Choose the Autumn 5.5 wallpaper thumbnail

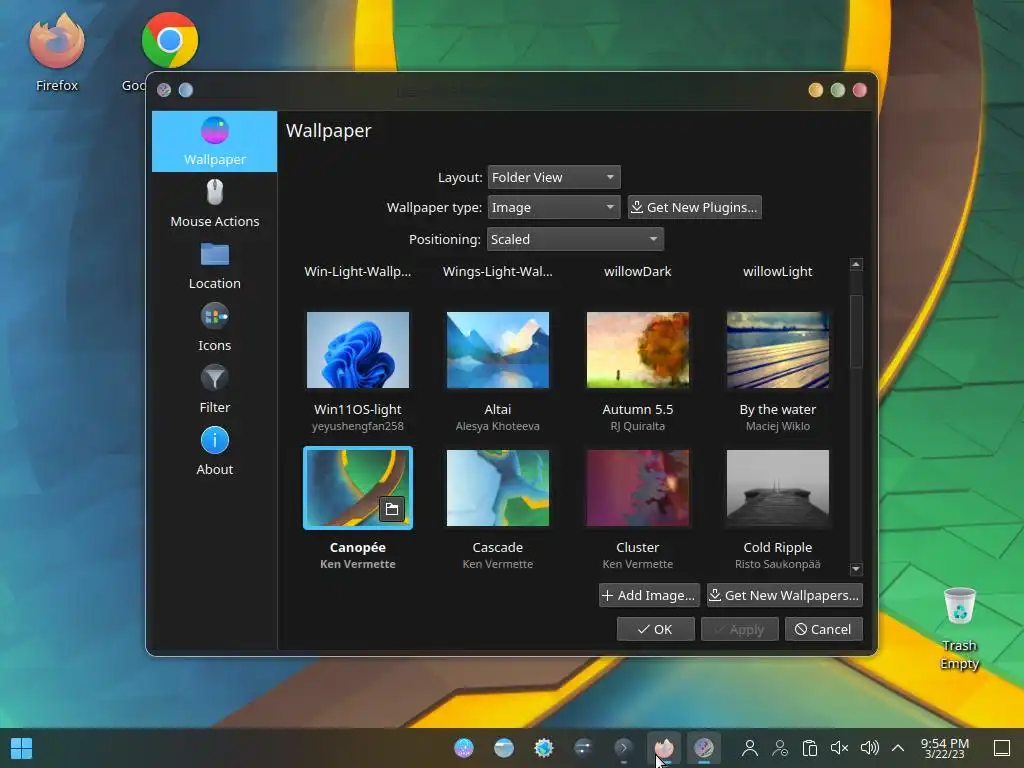pyautogui.click(x=637, y=350)
